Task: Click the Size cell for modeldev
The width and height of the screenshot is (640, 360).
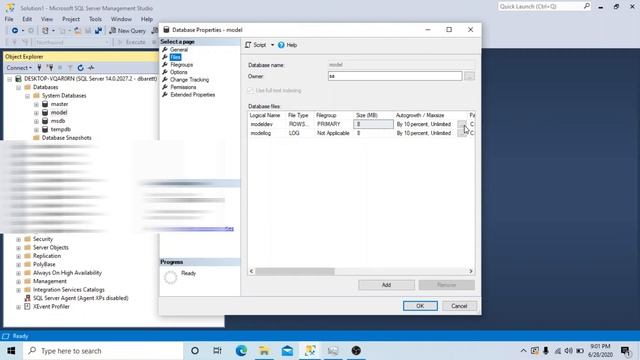Action: (373, 124)
